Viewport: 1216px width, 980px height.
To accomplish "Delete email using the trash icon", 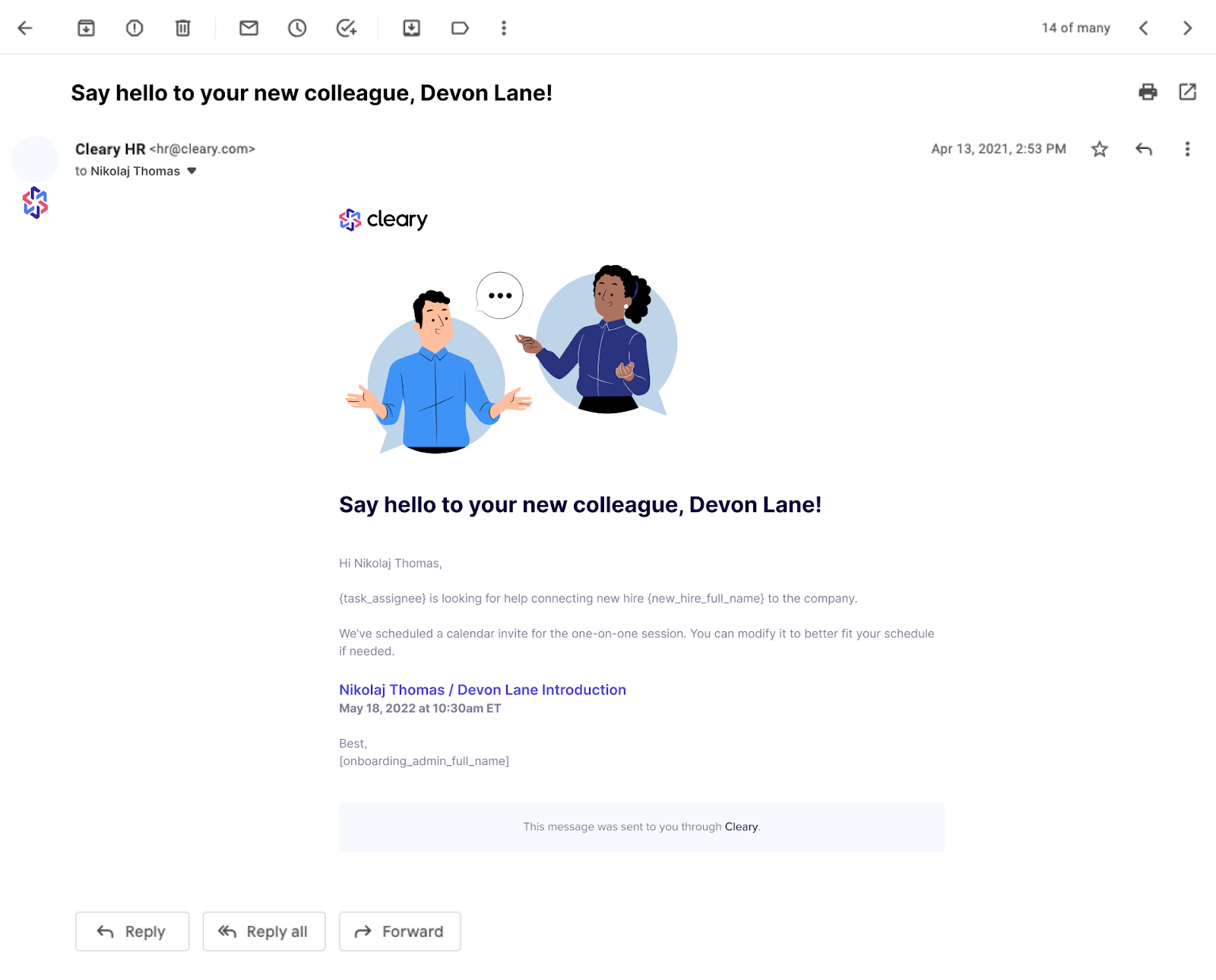I will [x=183, y=28].
